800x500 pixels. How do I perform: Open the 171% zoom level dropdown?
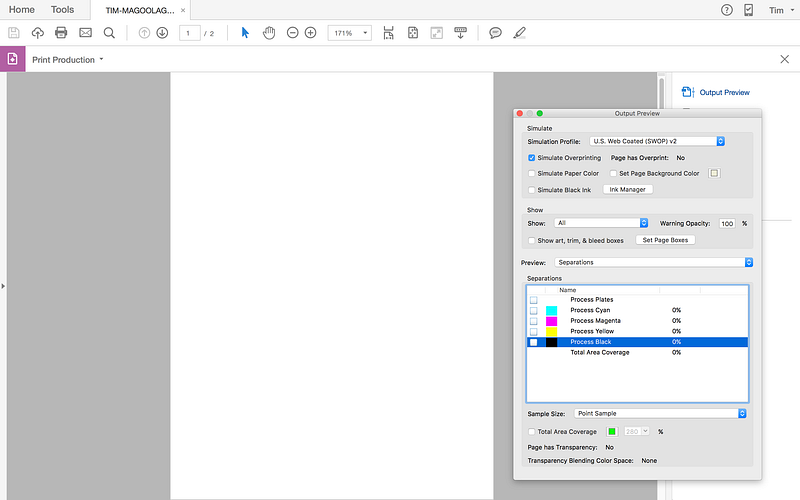click(349, 33)
